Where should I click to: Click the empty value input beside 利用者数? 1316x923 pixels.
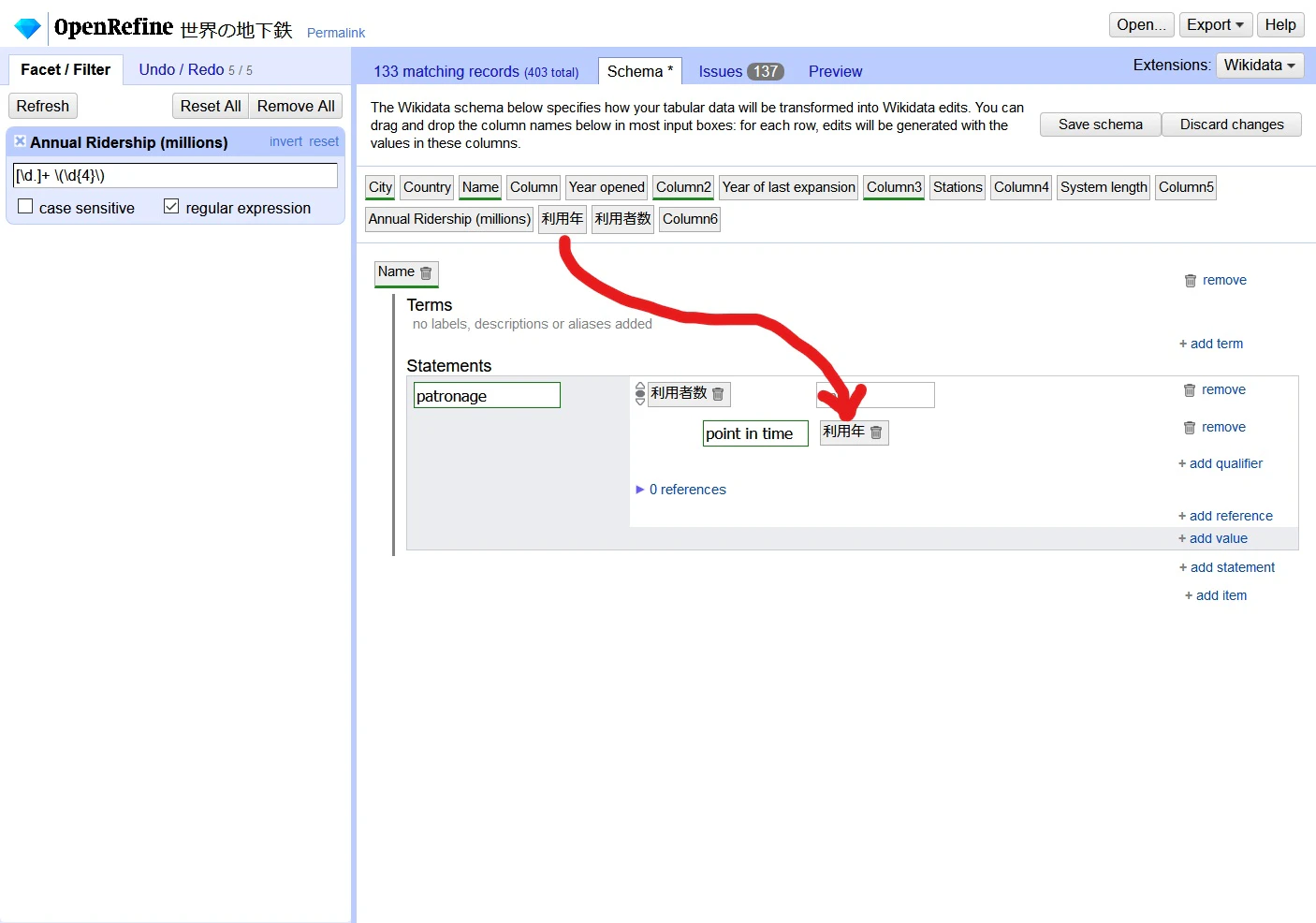875,395
